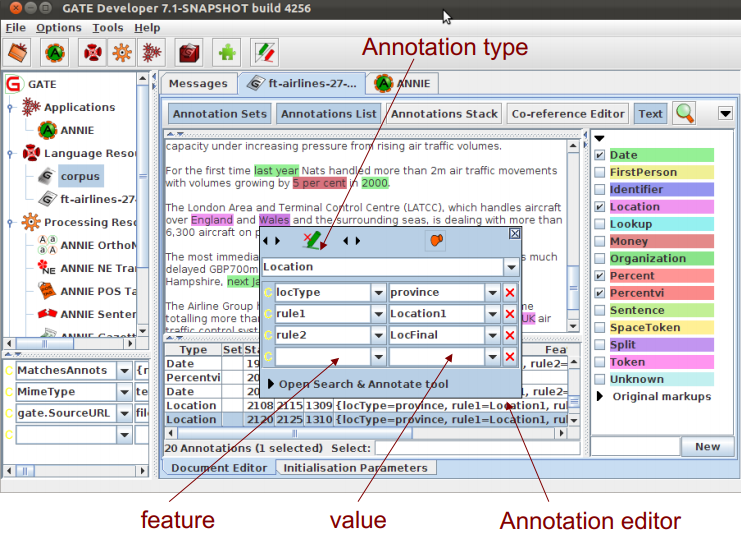Click the restore session toolbar icon

coord(18,52)
